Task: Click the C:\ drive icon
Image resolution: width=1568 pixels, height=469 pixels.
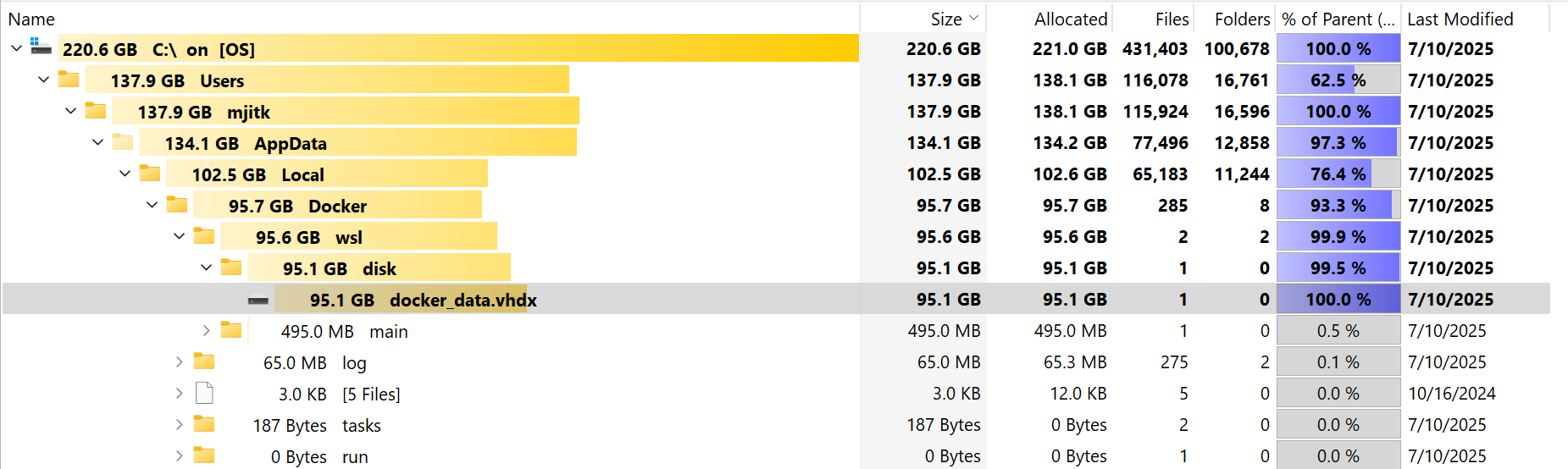Action: point(41,47)
